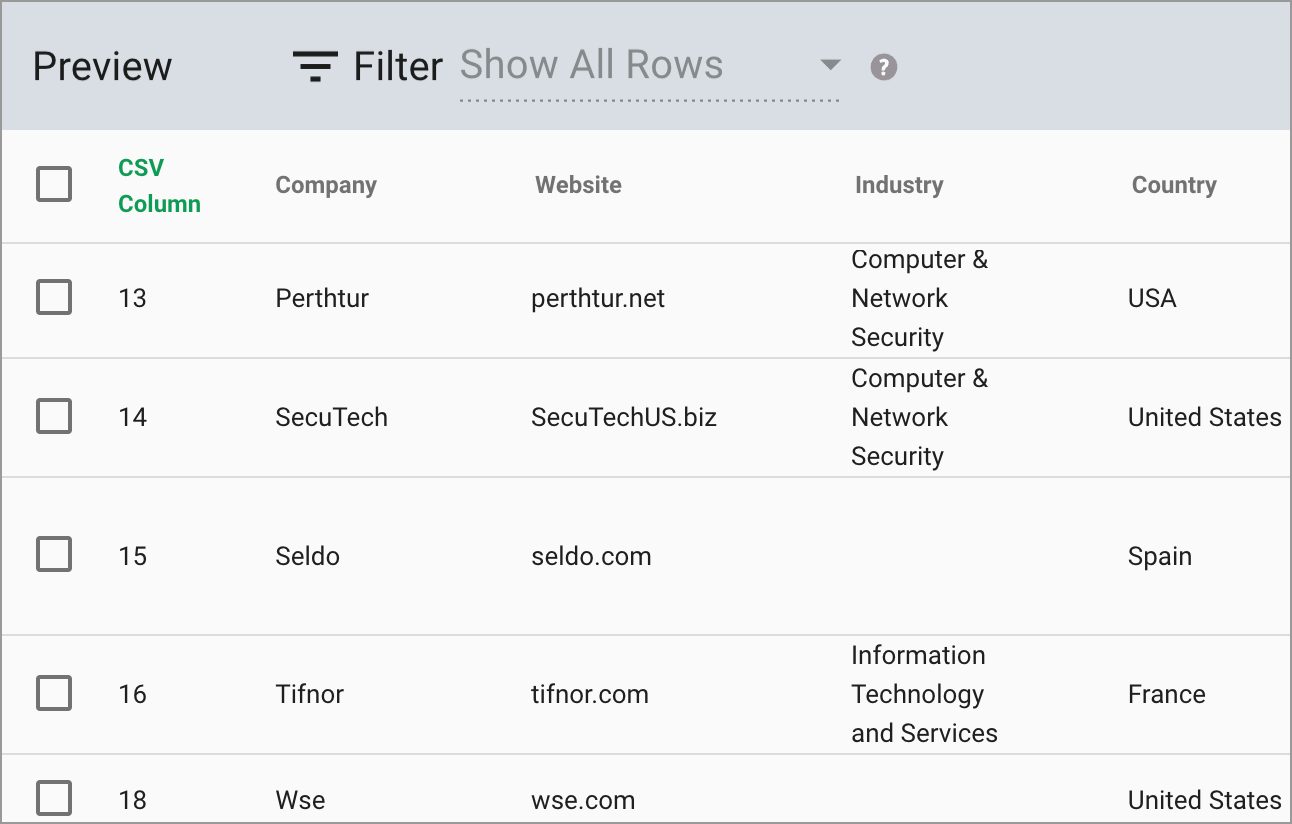1292x824 pixels.
Task: Check the checkbox for row 13 Perthtur
Action: [53, 297]
